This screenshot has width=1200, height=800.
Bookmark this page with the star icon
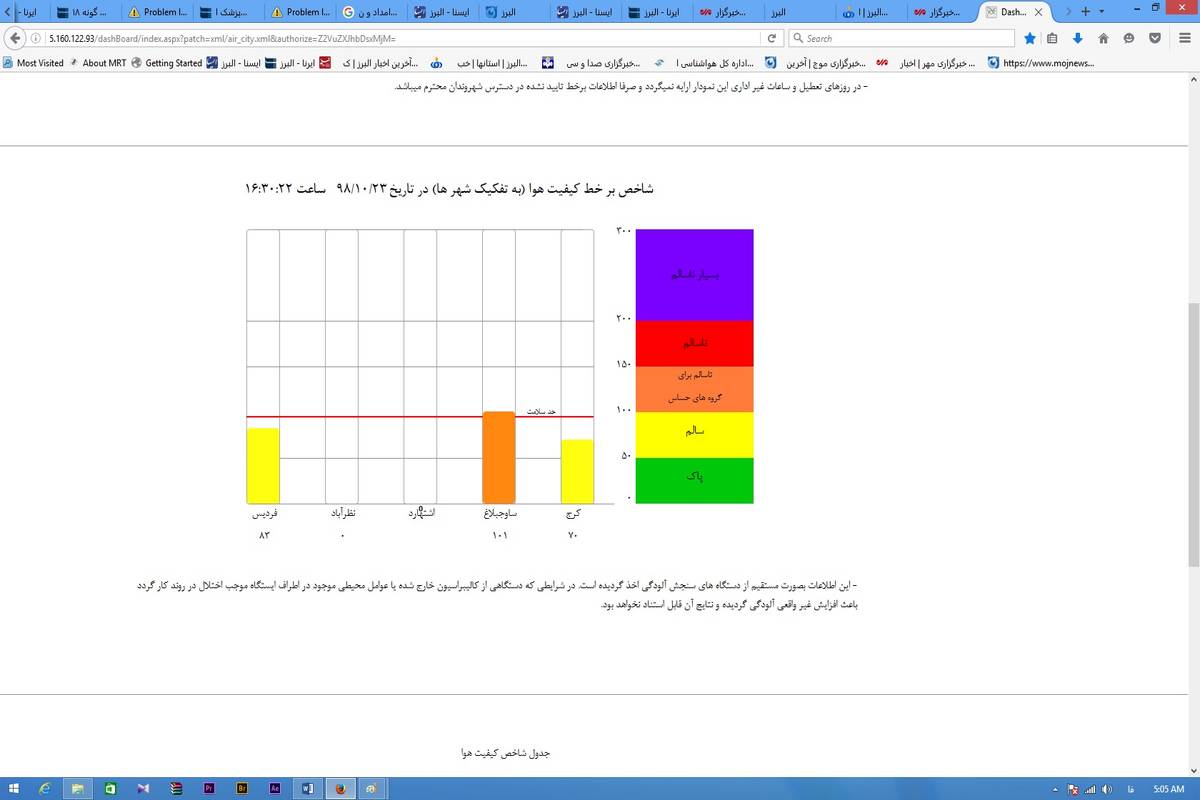point(1030,38)
